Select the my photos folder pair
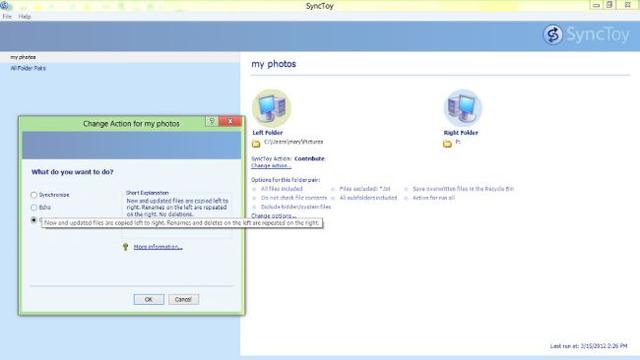The image size is (640, 360). coord(23,57)
